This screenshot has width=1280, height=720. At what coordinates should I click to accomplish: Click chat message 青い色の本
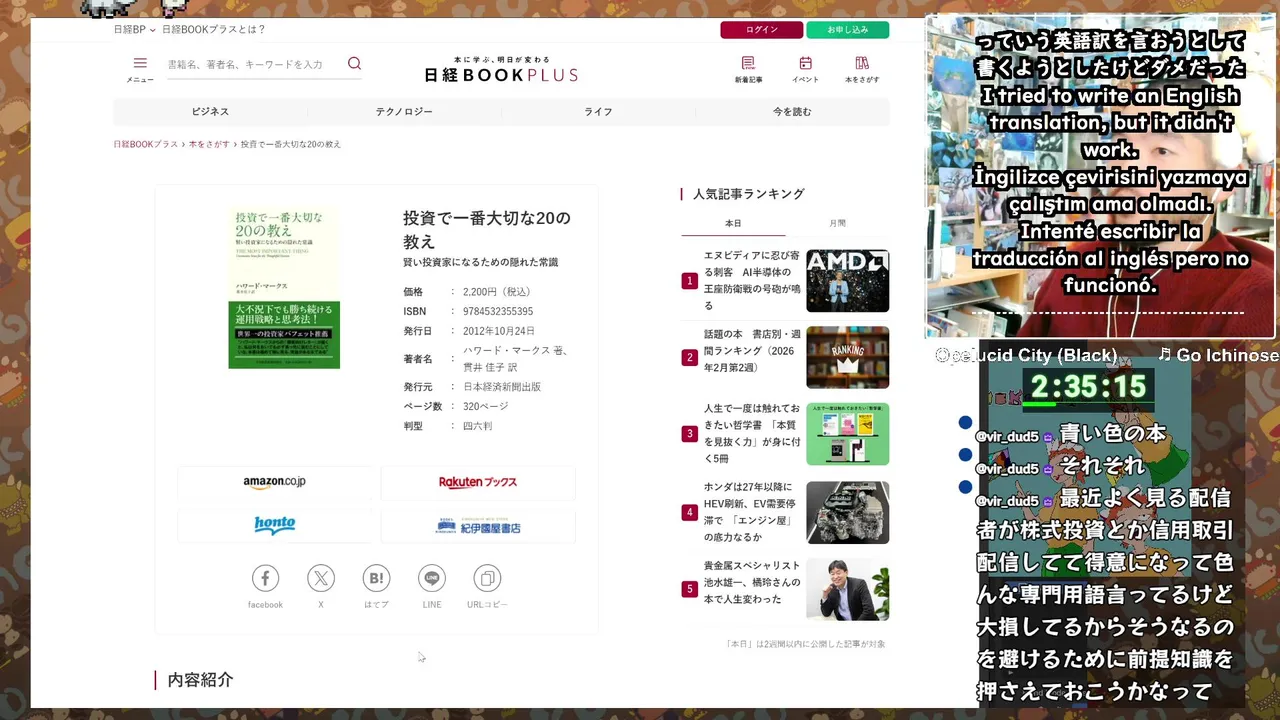tap(1112, 435)
